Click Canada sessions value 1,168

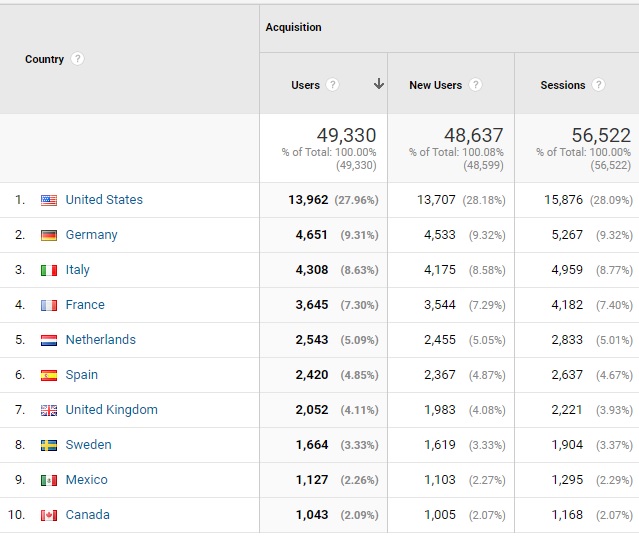(x=567, y=515)
